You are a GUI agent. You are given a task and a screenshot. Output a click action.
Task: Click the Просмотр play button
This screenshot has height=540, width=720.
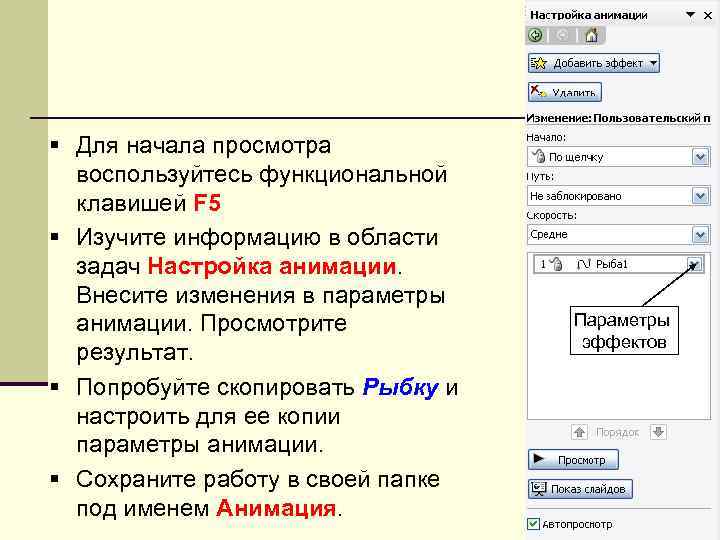573,460
